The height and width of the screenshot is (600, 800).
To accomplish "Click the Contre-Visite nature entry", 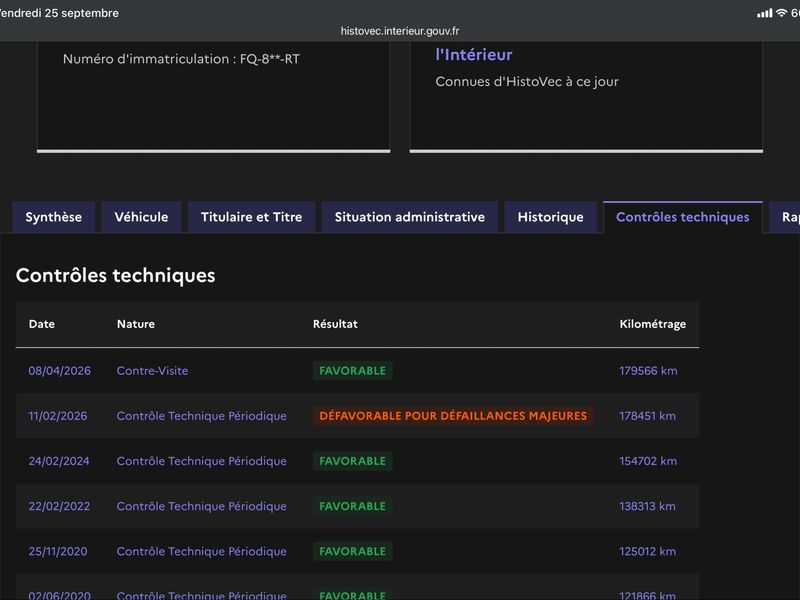I will pyautogui.click(x=153, y=371).
